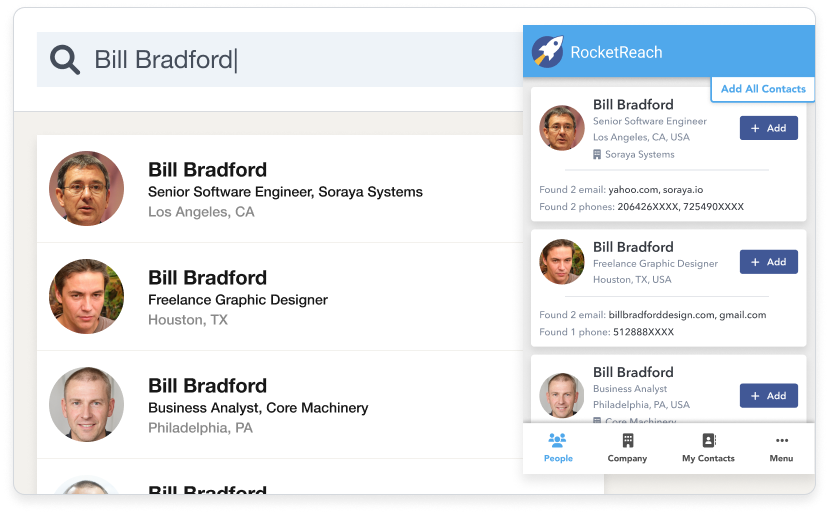The image size is (829, 514).
Task: Add the Freelance Graphic Designer contact
Action: (768, 262)
